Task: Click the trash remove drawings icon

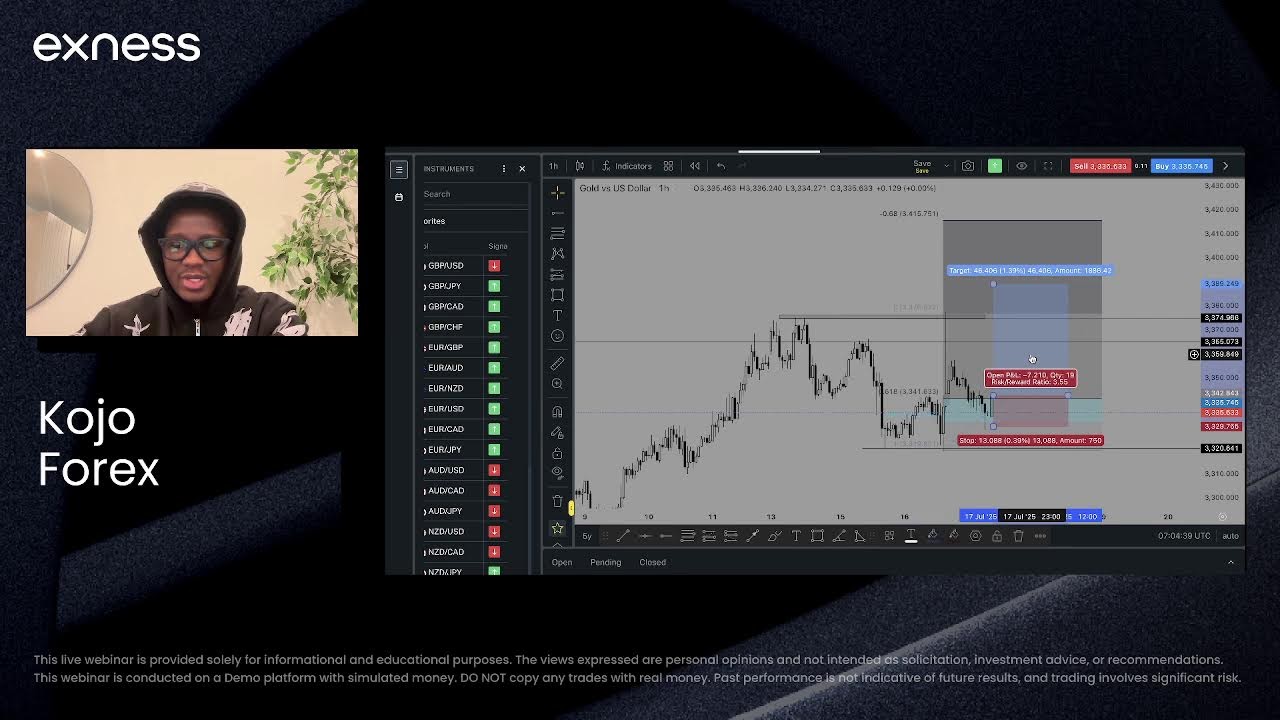Action: point(557,501)
